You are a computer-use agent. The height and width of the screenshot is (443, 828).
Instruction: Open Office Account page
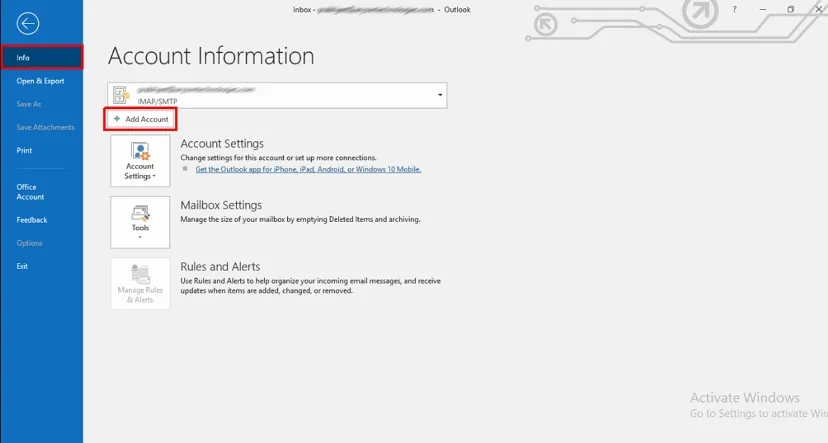point(30,192)
